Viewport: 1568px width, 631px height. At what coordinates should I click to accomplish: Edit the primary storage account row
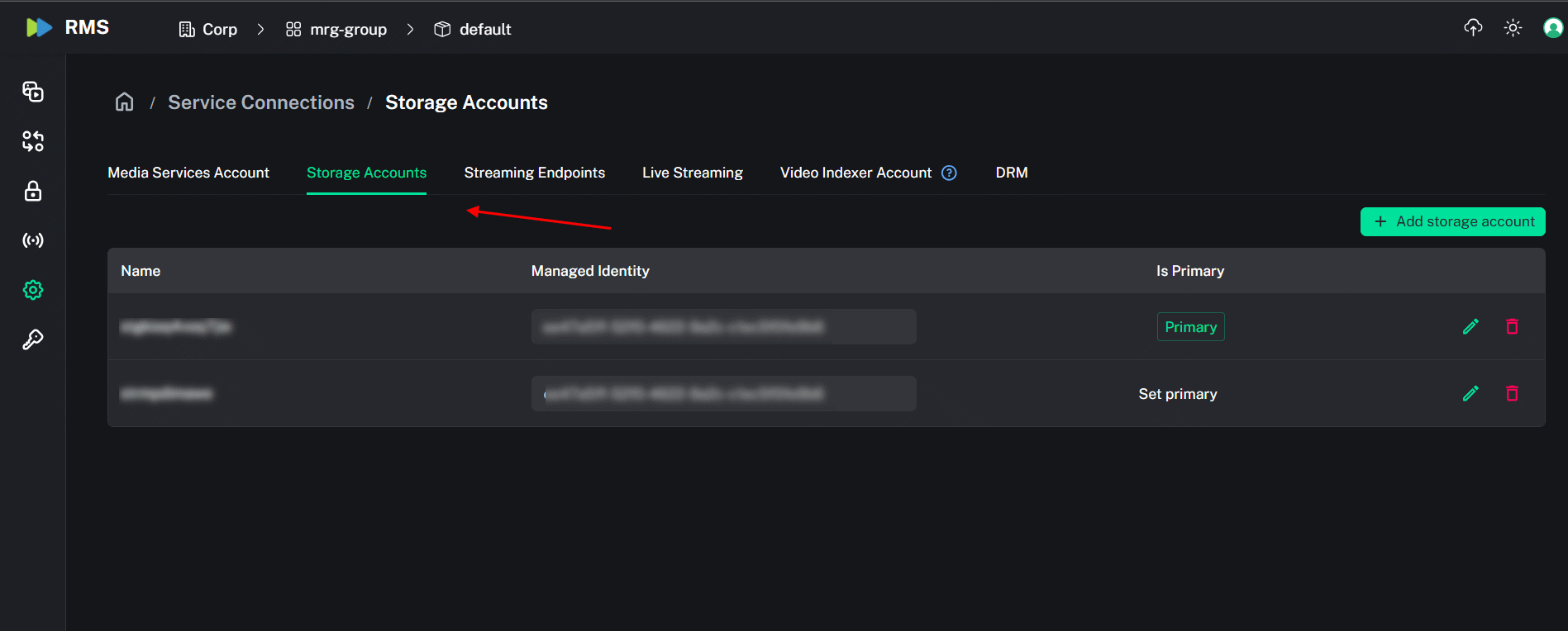point(1470,326)
